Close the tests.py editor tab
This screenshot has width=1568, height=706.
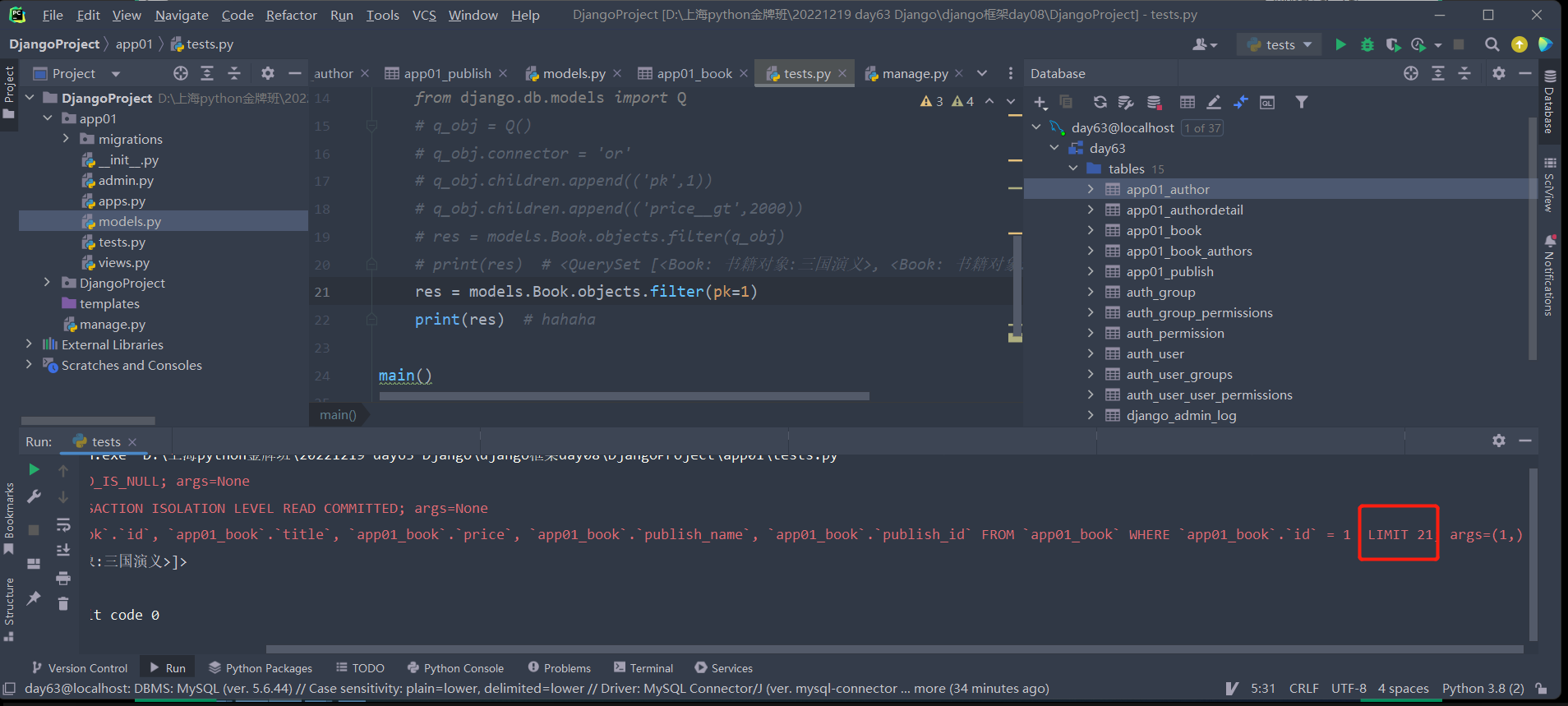pos(842,73)
